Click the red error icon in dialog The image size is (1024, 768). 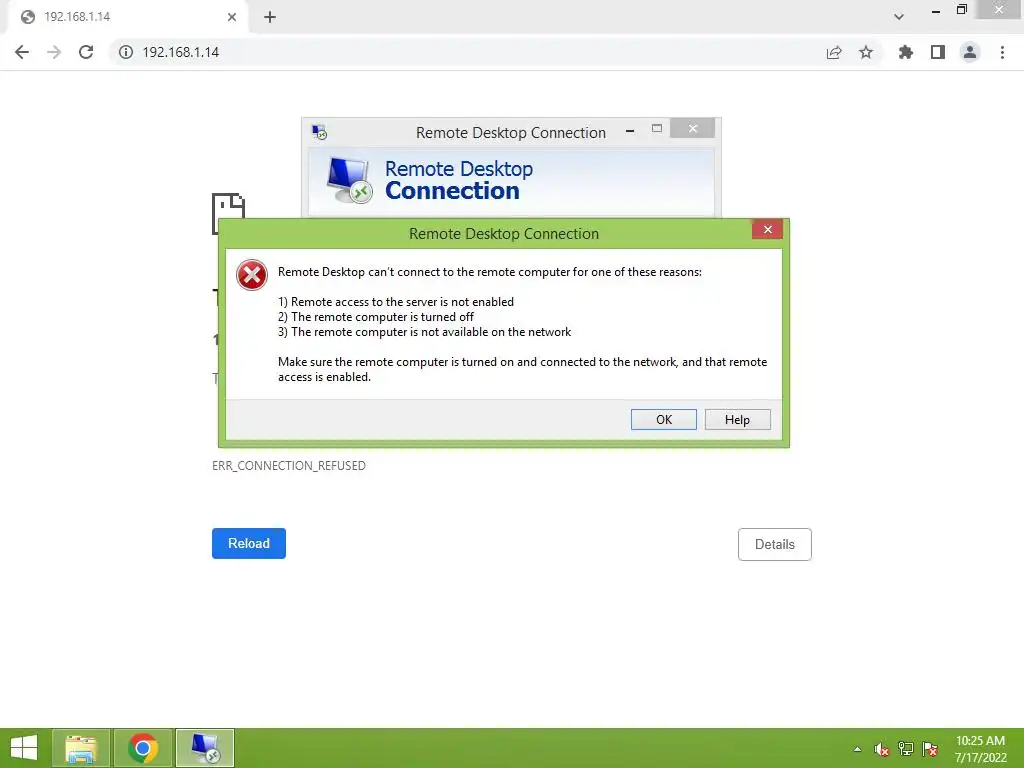coord(252,275)
